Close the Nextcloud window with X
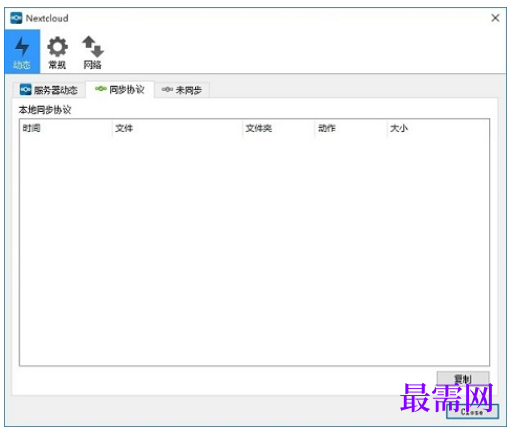The width and height of the screenshot is (512, 429). coord(495,18)
